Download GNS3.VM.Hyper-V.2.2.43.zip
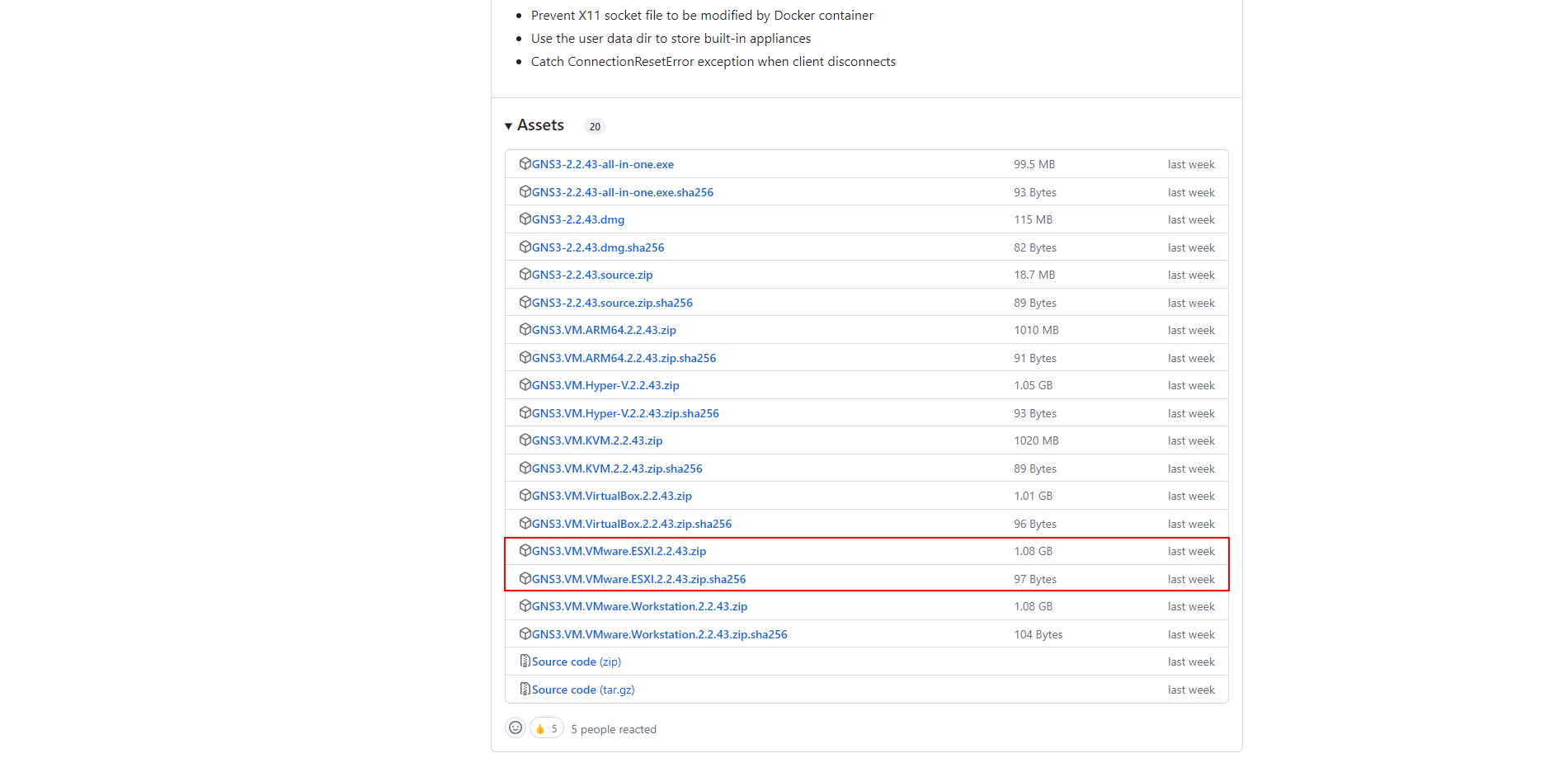Screen dimensions: 1568x758 pos(605,385)
